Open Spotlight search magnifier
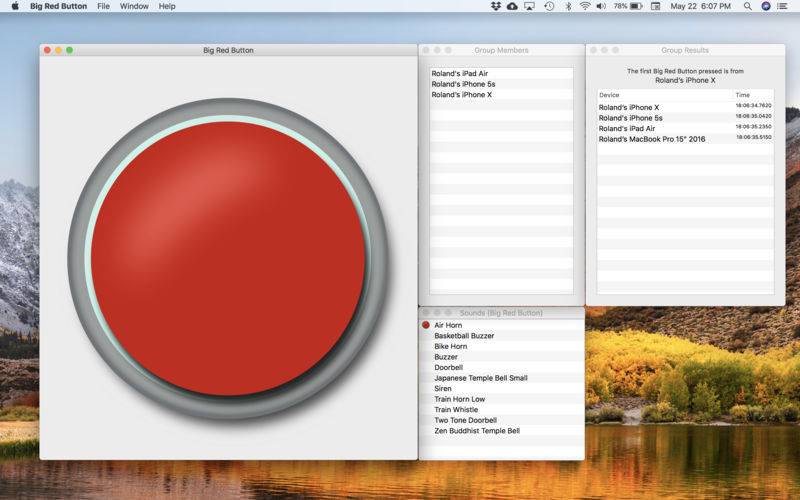Viewport: 800px width, 500px height. pyautogui.click(x=747, y=6)
